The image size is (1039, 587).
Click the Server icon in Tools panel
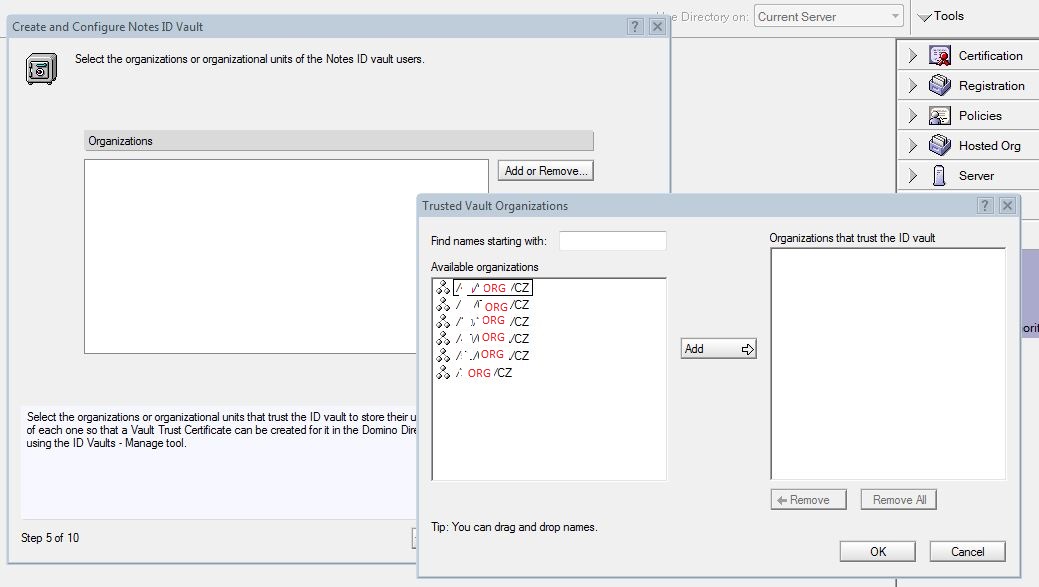[939, 176]
